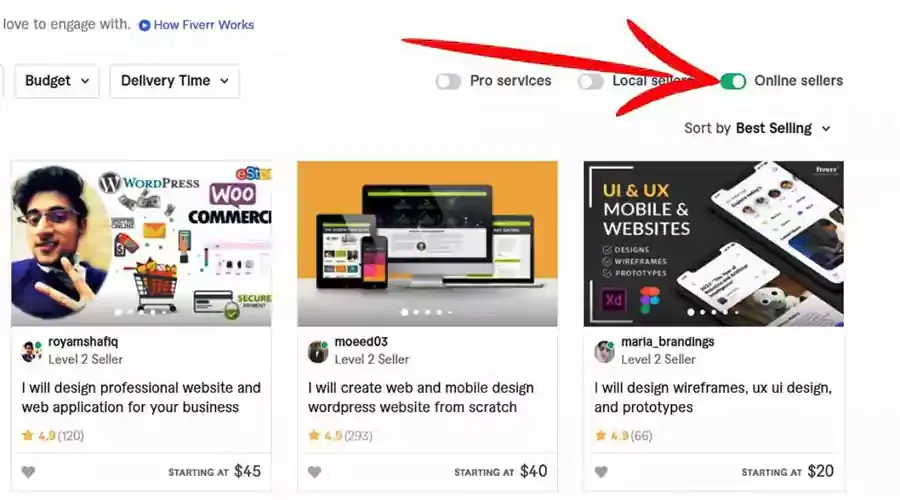Open wireframes ux ui design gig title

pos(713,397)
